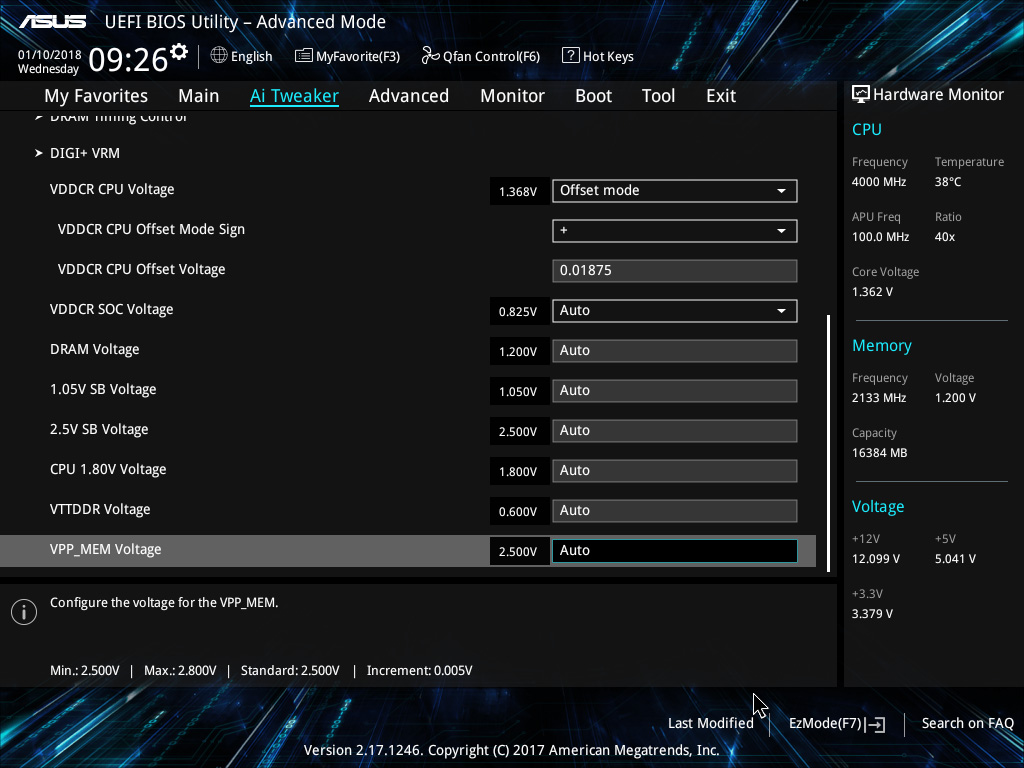Click the VTTDDR Voltage Auto field
The height and width of the screenshot is (768, 1024).
pos(675,511)
